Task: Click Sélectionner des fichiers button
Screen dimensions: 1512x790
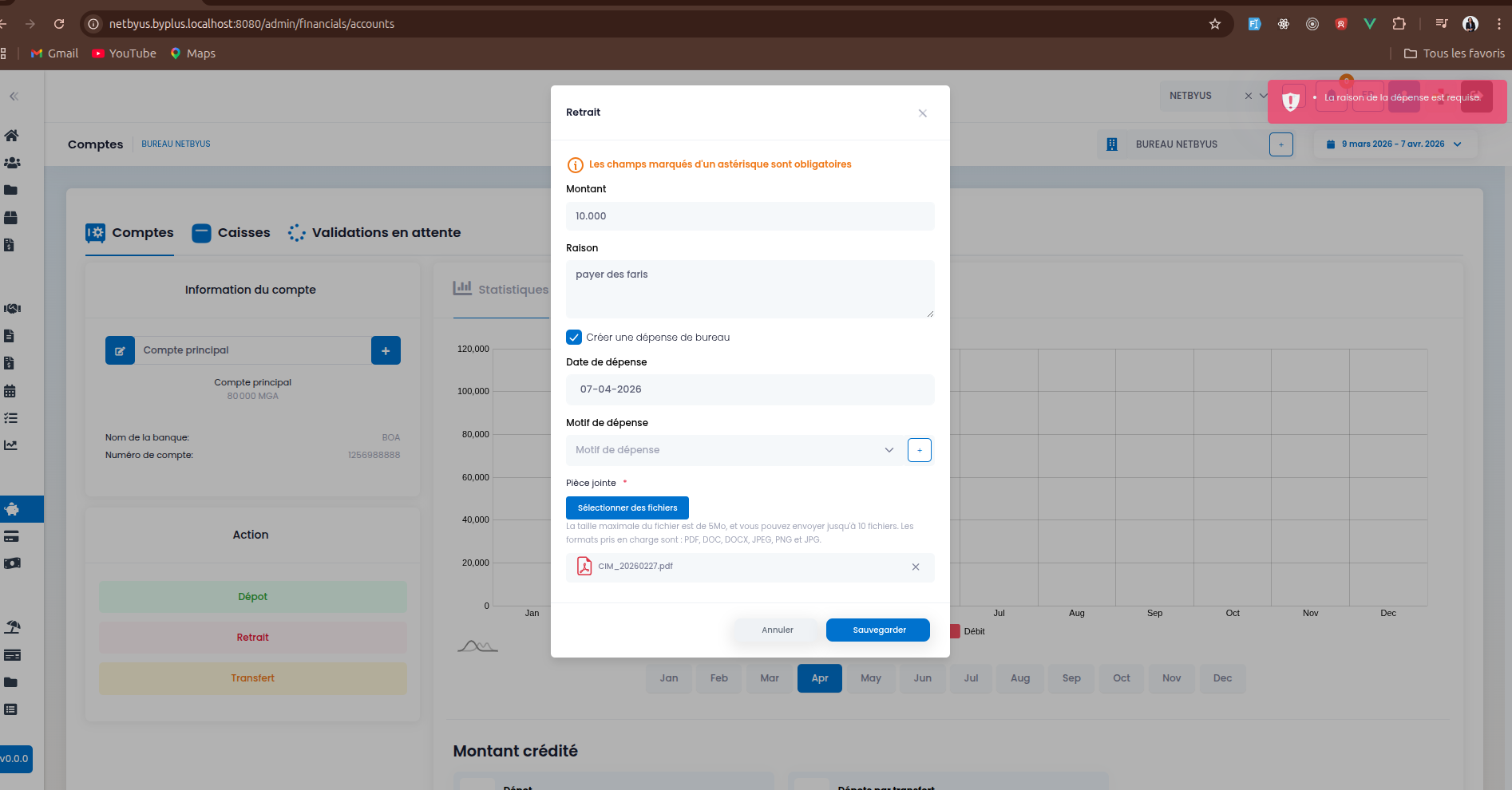Action: coord(627,508)
